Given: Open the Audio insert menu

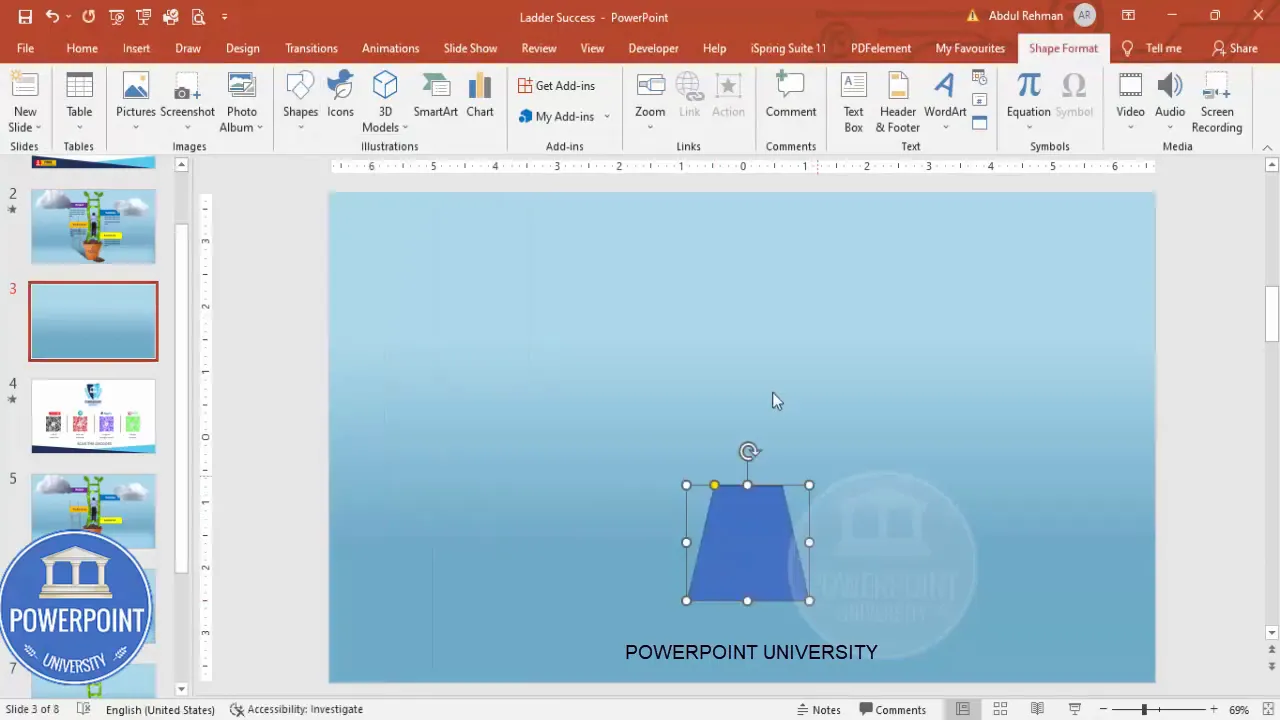Looking at the screenshot, I should point(1169,102).
